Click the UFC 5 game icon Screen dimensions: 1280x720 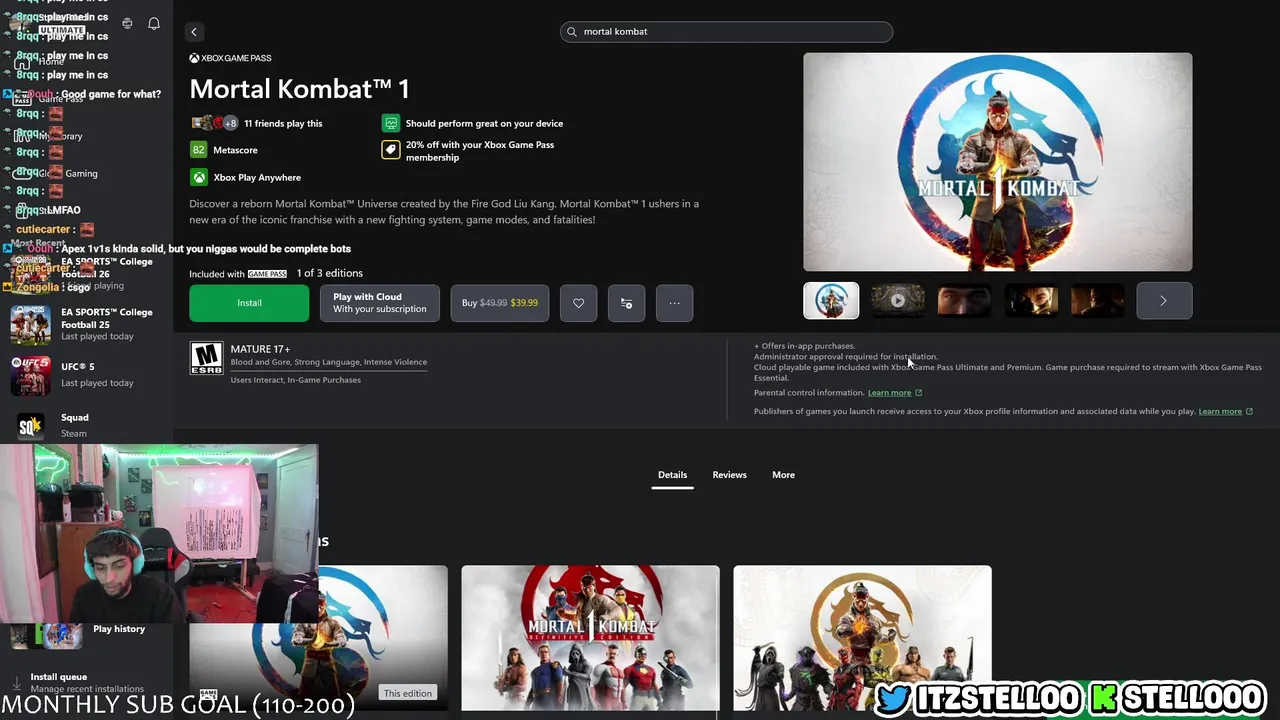tap(30, 375)
